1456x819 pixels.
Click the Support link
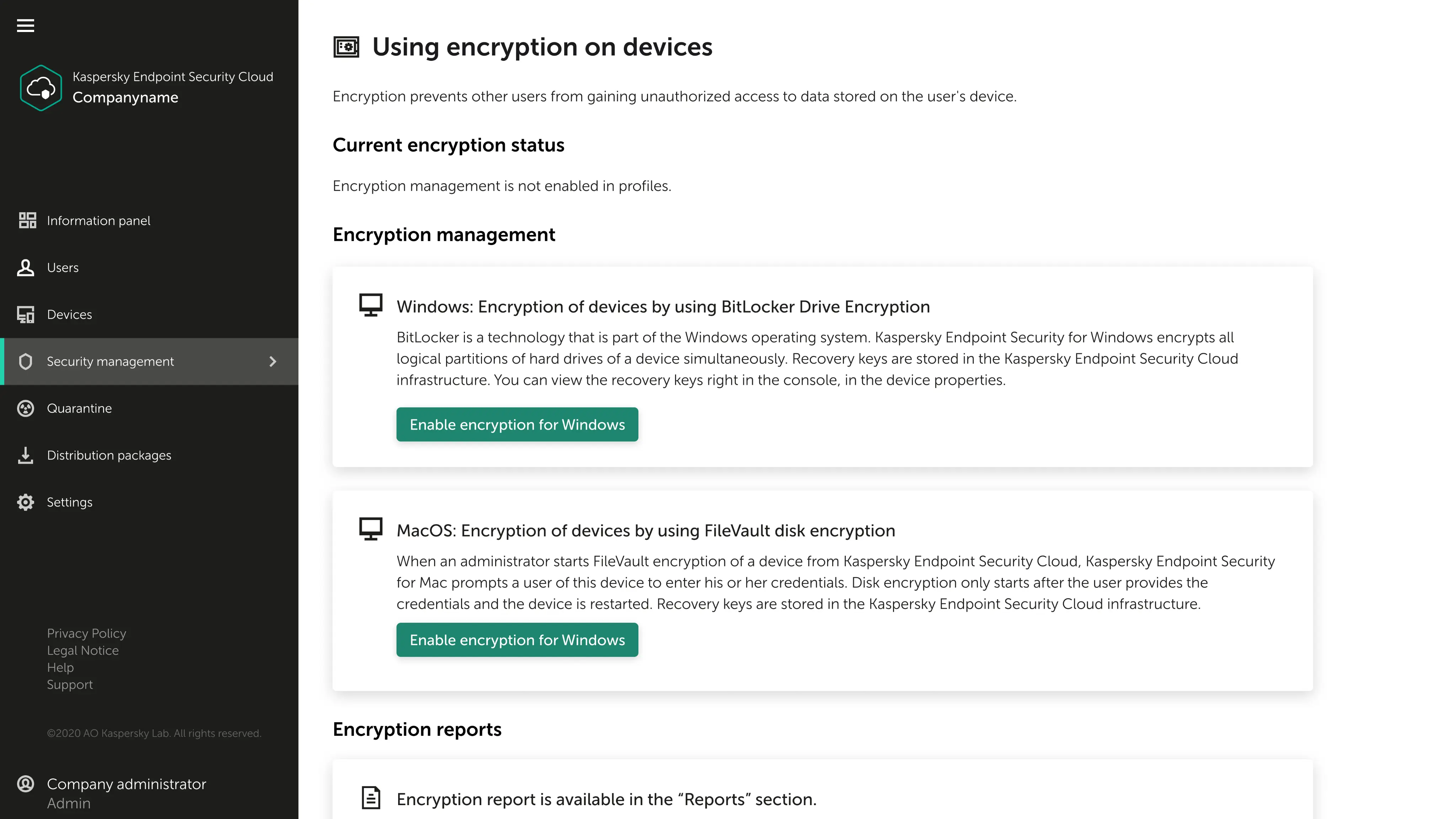point(70,684)
